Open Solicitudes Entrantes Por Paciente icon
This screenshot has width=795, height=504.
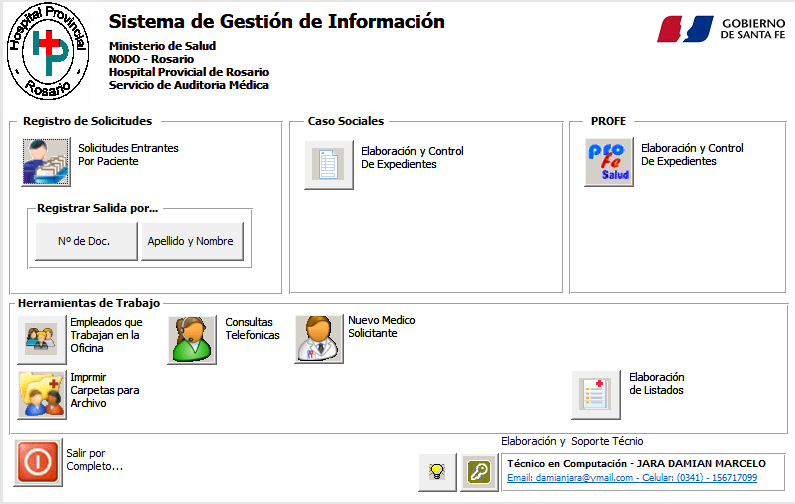pyautogui.click(x=46, y=162)
